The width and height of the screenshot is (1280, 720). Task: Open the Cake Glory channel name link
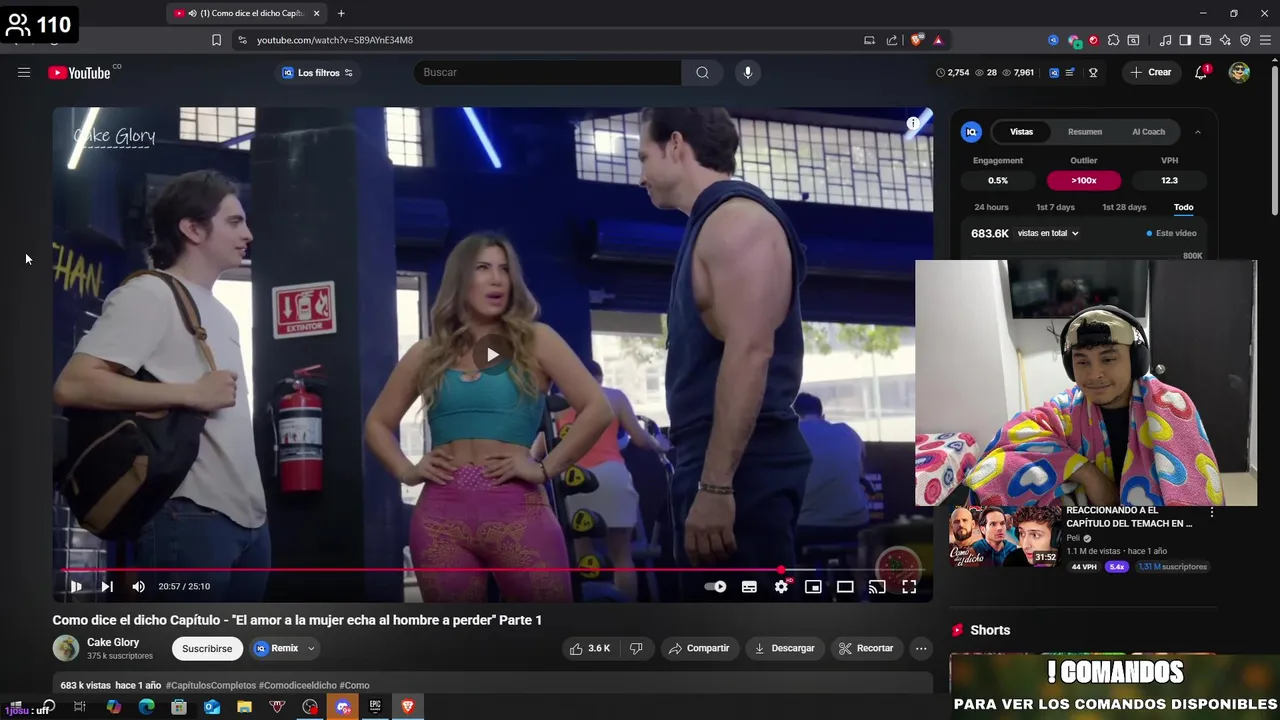coord(113,642)
